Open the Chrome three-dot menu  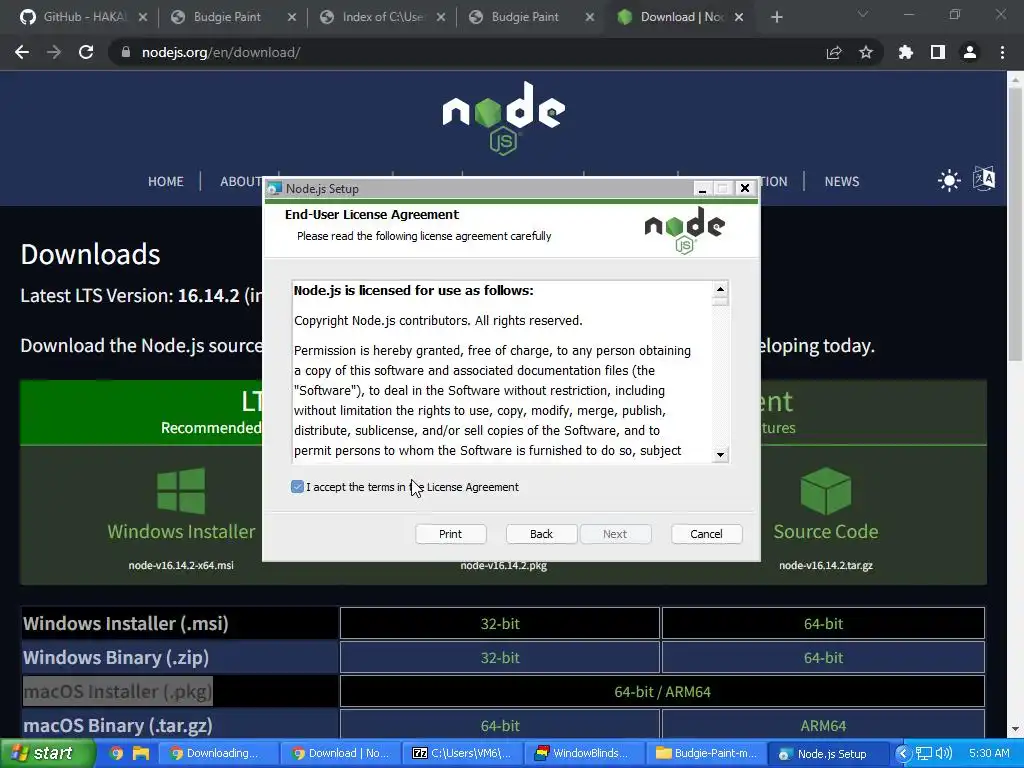point(1002,52)
